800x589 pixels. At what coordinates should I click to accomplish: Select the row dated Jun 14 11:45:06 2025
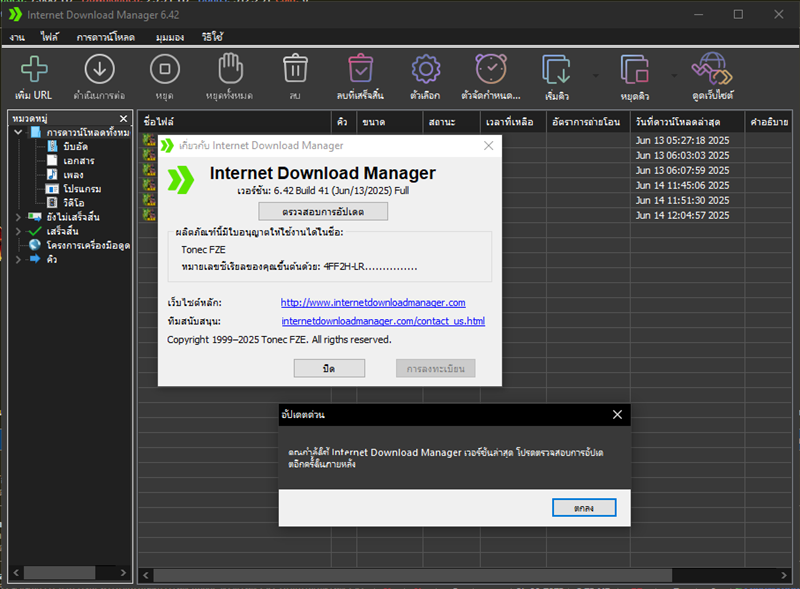[682, 185]
